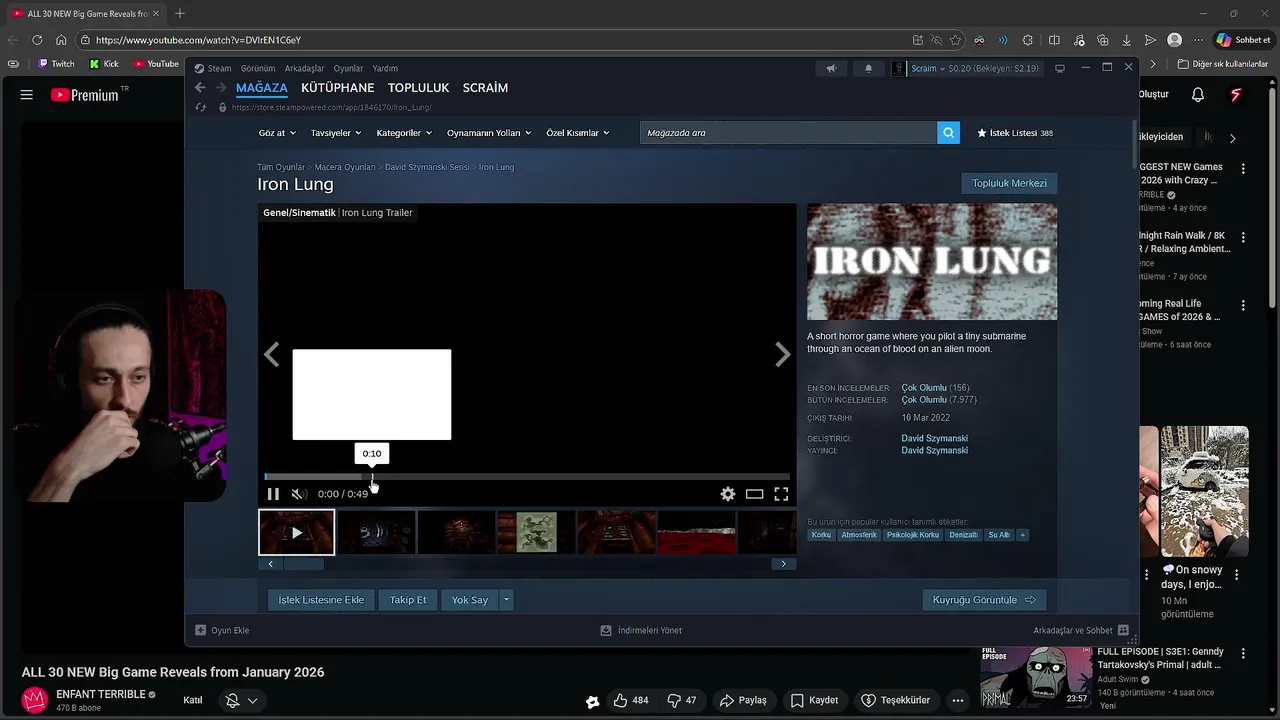Viewport: 1280px width, 720px height.
Task: Enter fullscreen for the trailer
Action: [781, 494]
